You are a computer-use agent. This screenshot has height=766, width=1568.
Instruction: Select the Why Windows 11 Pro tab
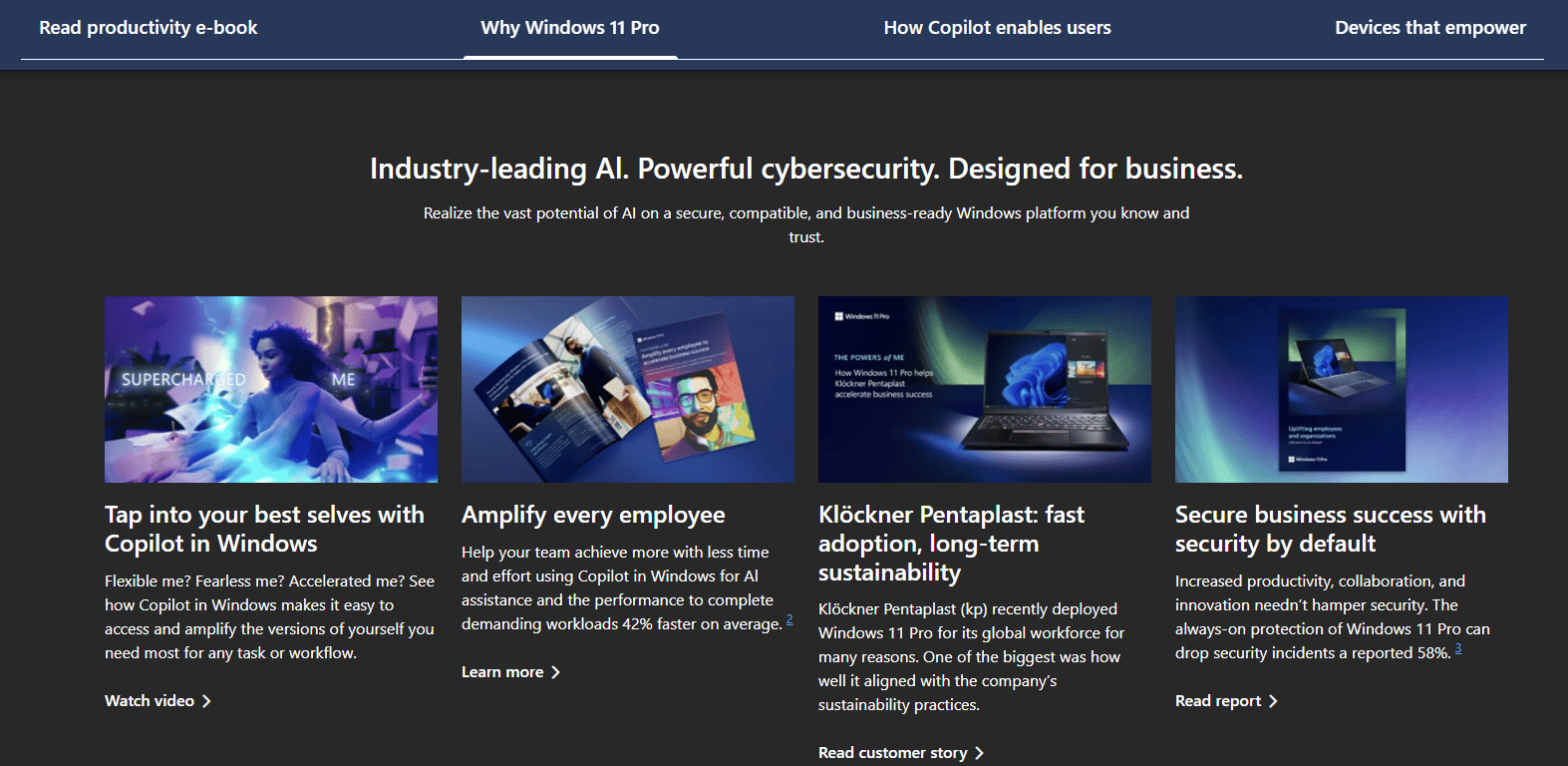(x=570, y=28)
